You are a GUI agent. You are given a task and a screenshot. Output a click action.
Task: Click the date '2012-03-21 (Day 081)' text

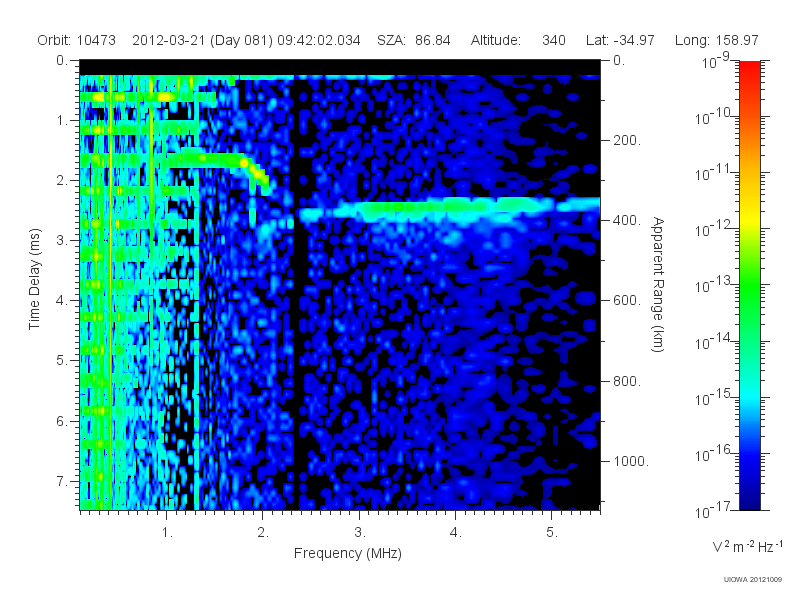click(x=203, y=40)
